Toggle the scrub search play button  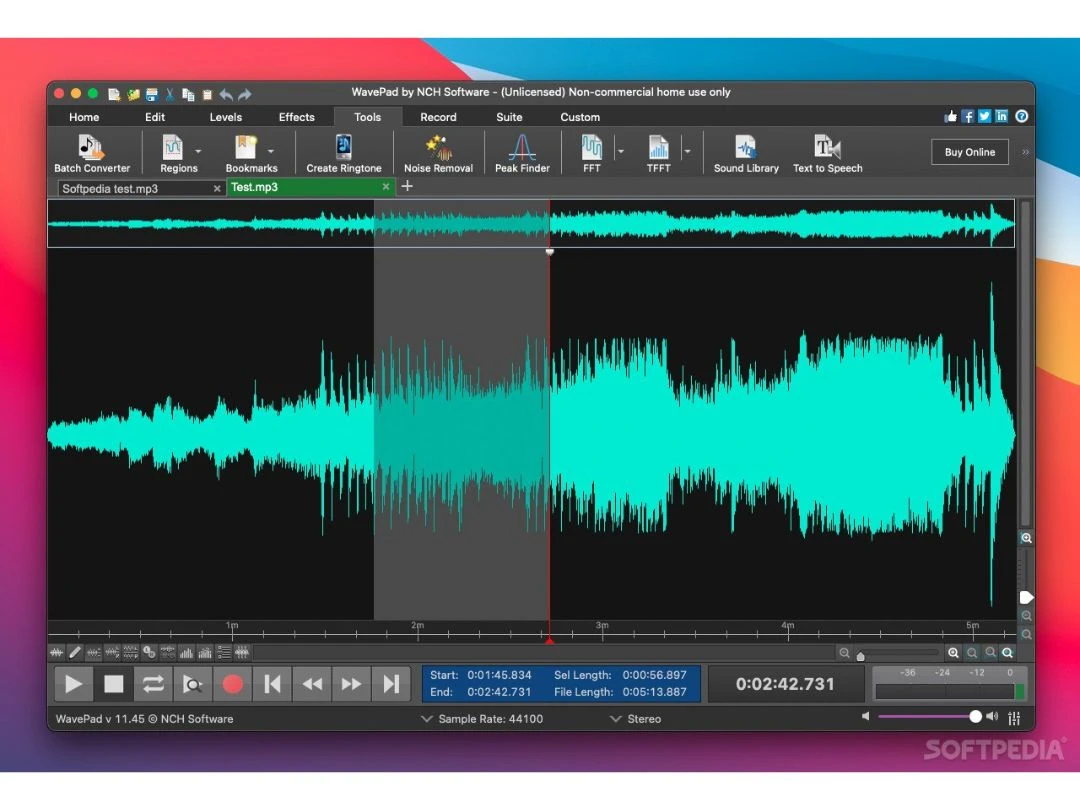click(x=193, y=684)
